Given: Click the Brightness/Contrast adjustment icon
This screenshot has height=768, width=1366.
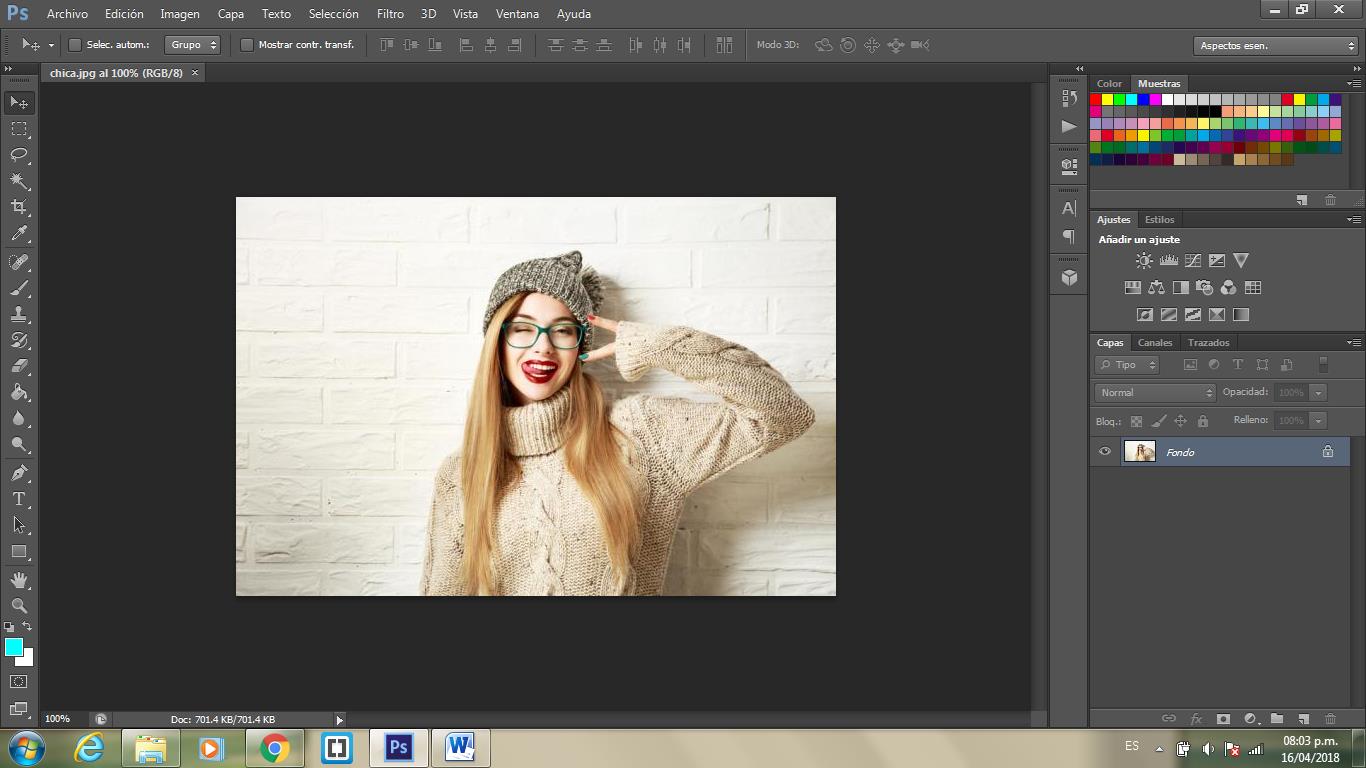Looking at the screenshot, I should coord(1144,261).
